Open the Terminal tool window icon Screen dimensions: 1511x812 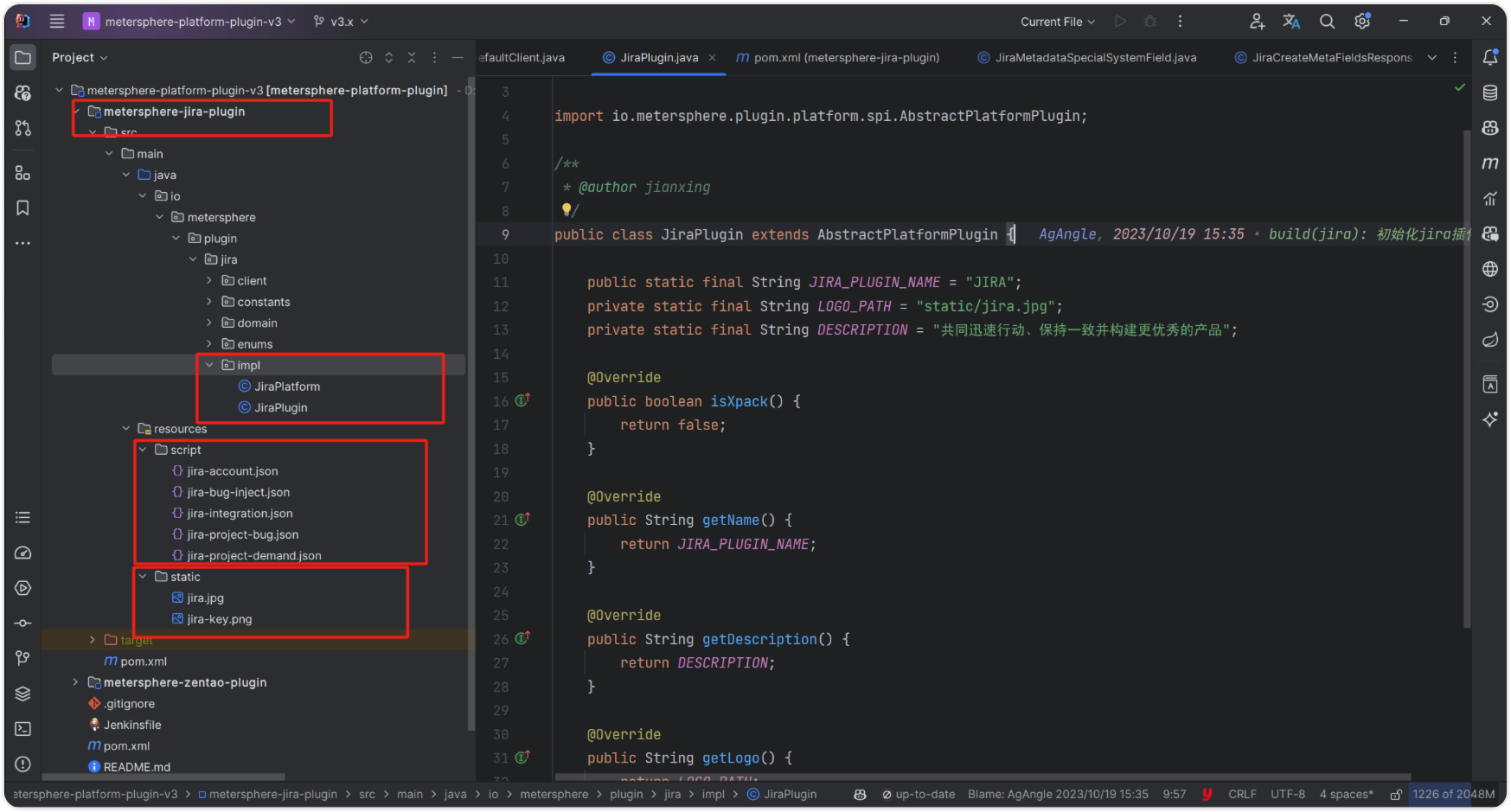coord(23,729)
